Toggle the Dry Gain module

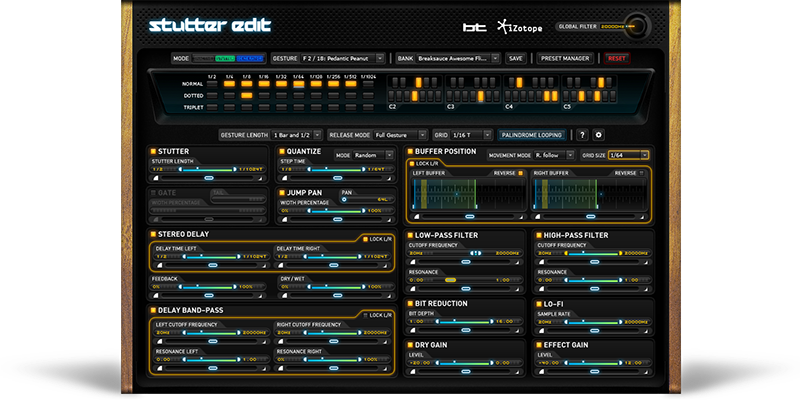(410, 345)
